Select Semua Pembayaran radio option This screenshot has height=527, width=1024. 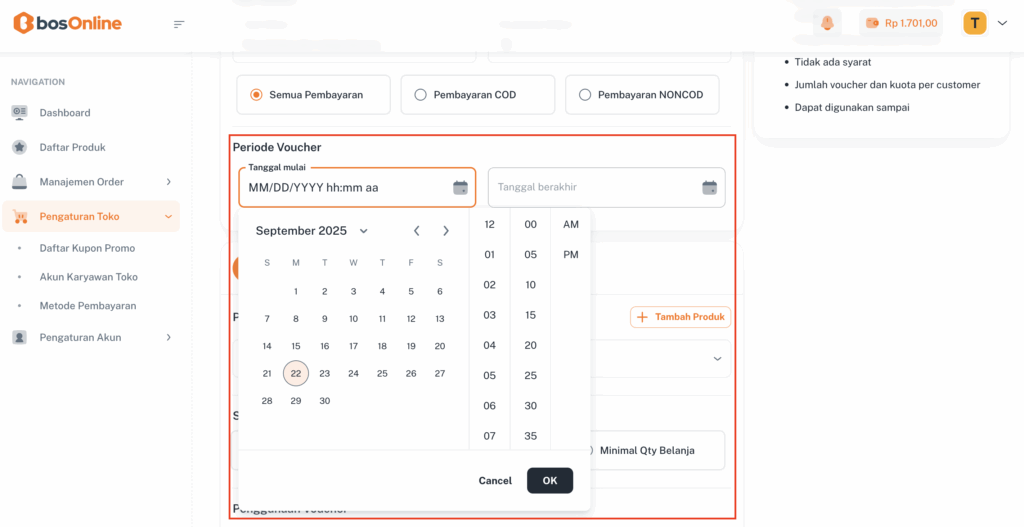coord(257,95)
